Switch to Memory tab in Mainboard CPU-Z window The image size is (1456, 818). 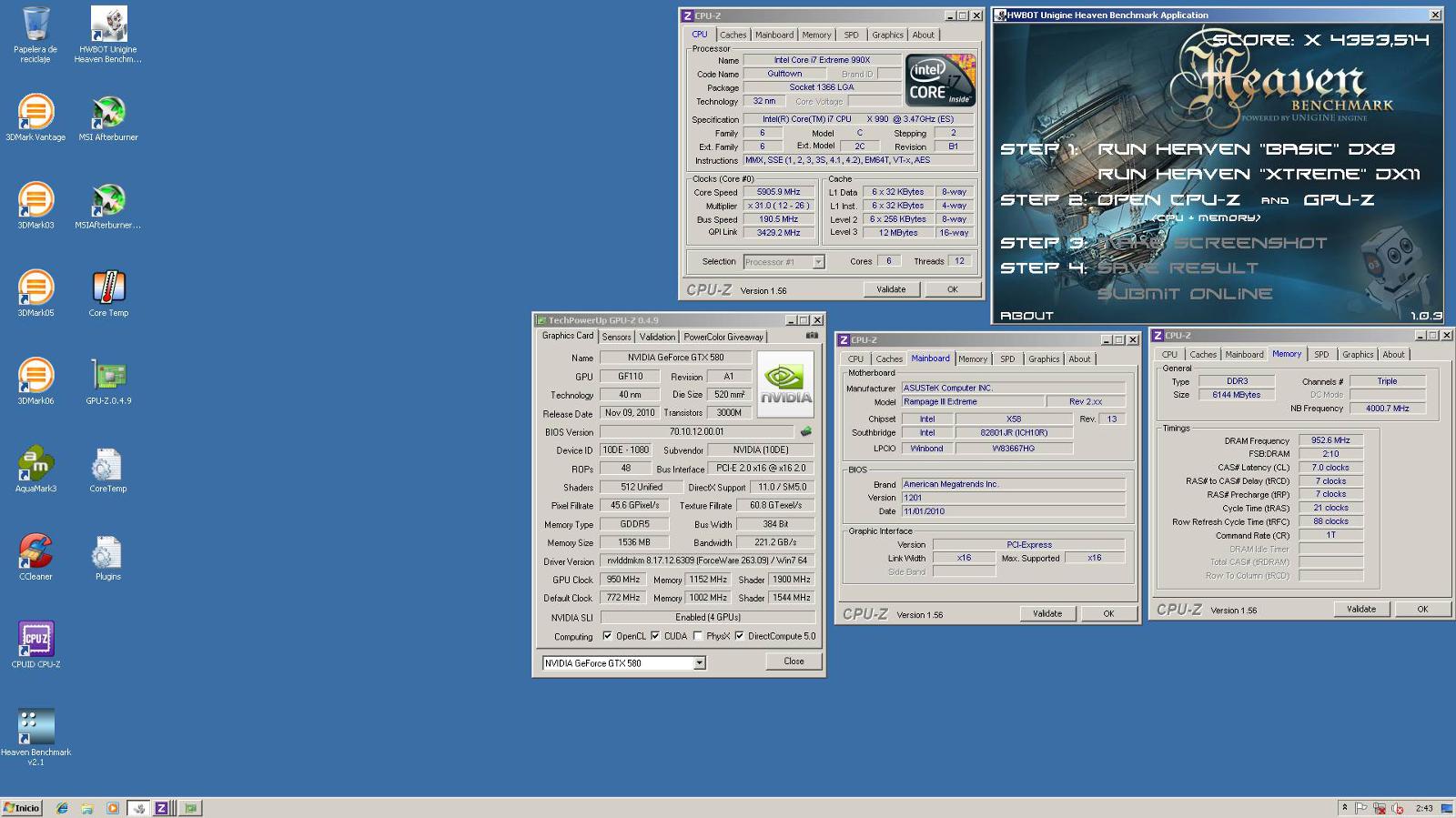972,359
